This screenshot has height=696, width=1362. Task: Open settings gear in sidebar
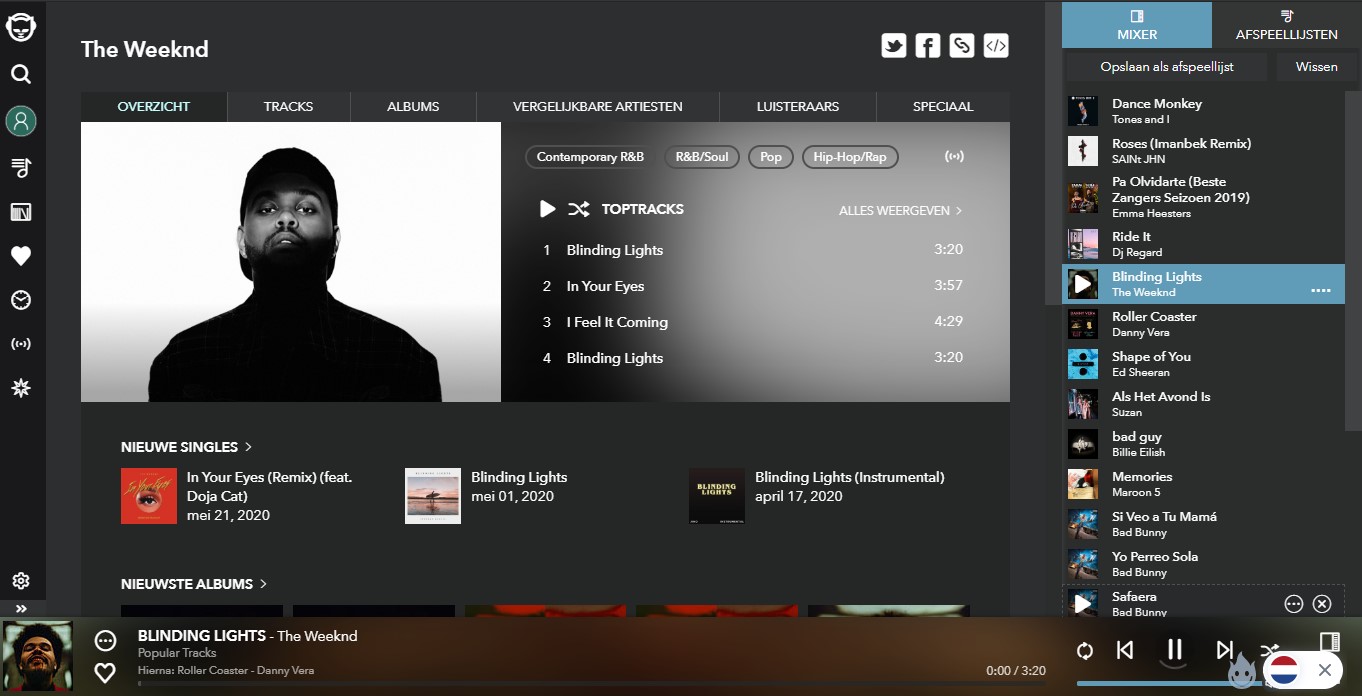pos(21,581)
